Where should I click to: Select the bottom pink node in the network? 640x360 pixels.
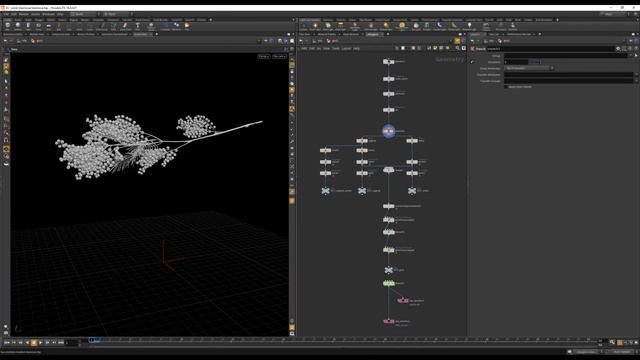point(389,321)
